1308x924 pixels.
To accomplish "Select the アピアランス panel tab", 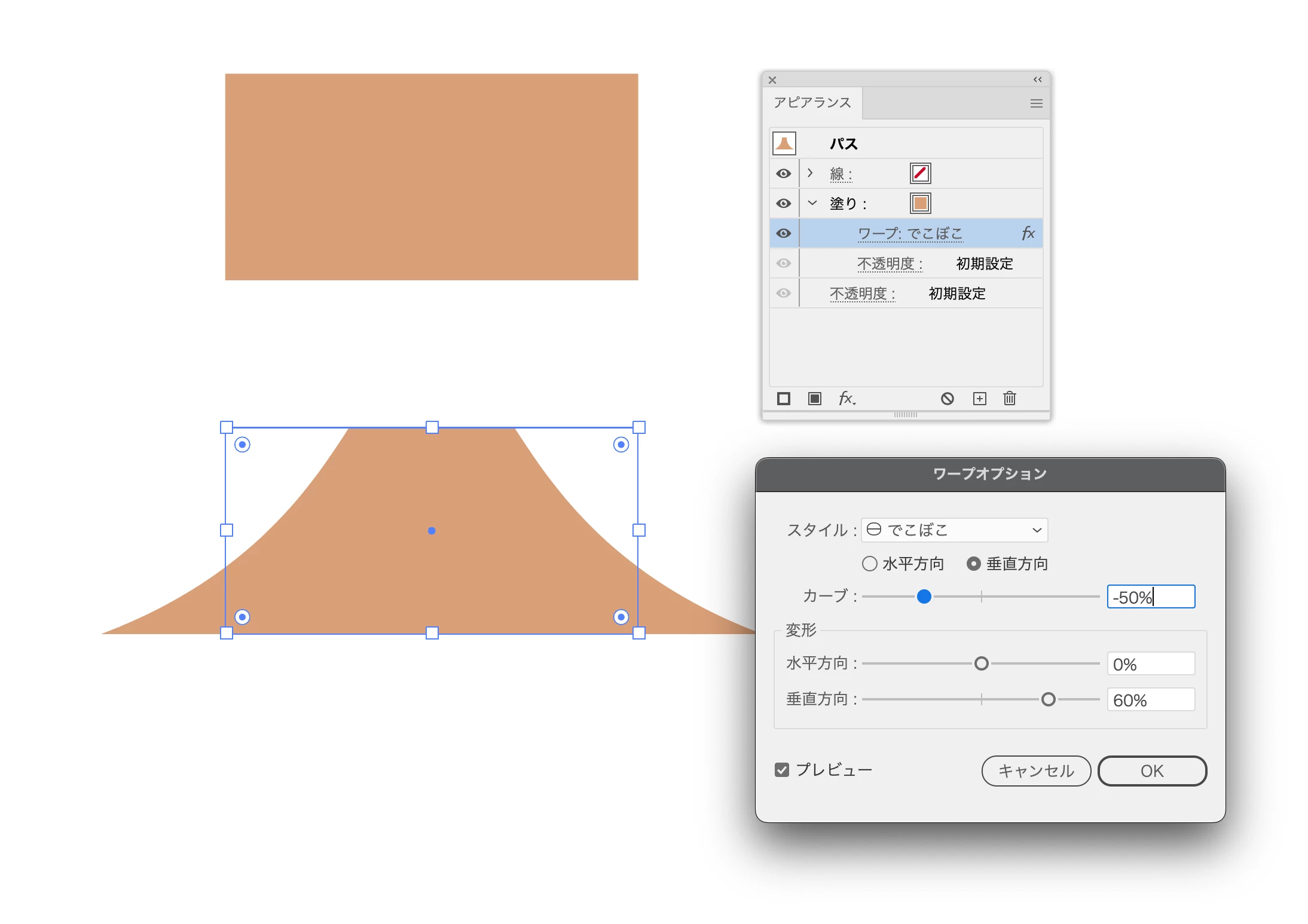I will tap(812, 103).
